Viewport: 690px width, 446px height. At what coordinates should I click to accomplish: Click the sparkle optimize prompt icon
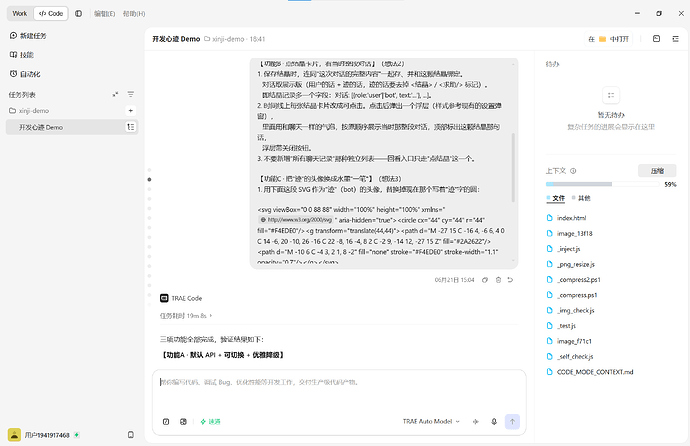point(476,421)
